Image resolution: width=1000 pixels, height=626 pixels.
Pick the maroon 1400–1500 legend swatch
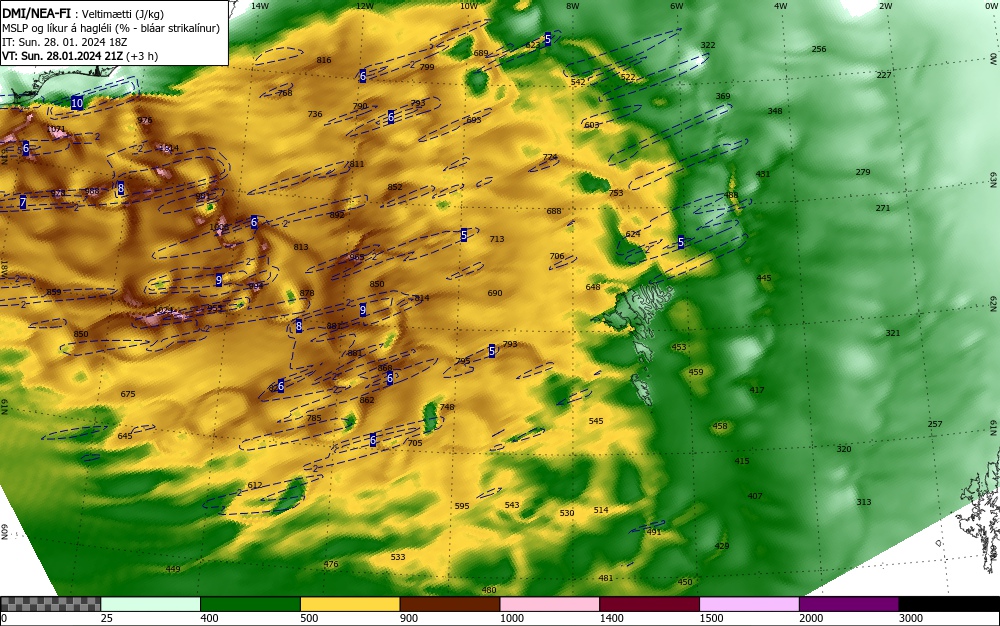[x=649, y=604]
